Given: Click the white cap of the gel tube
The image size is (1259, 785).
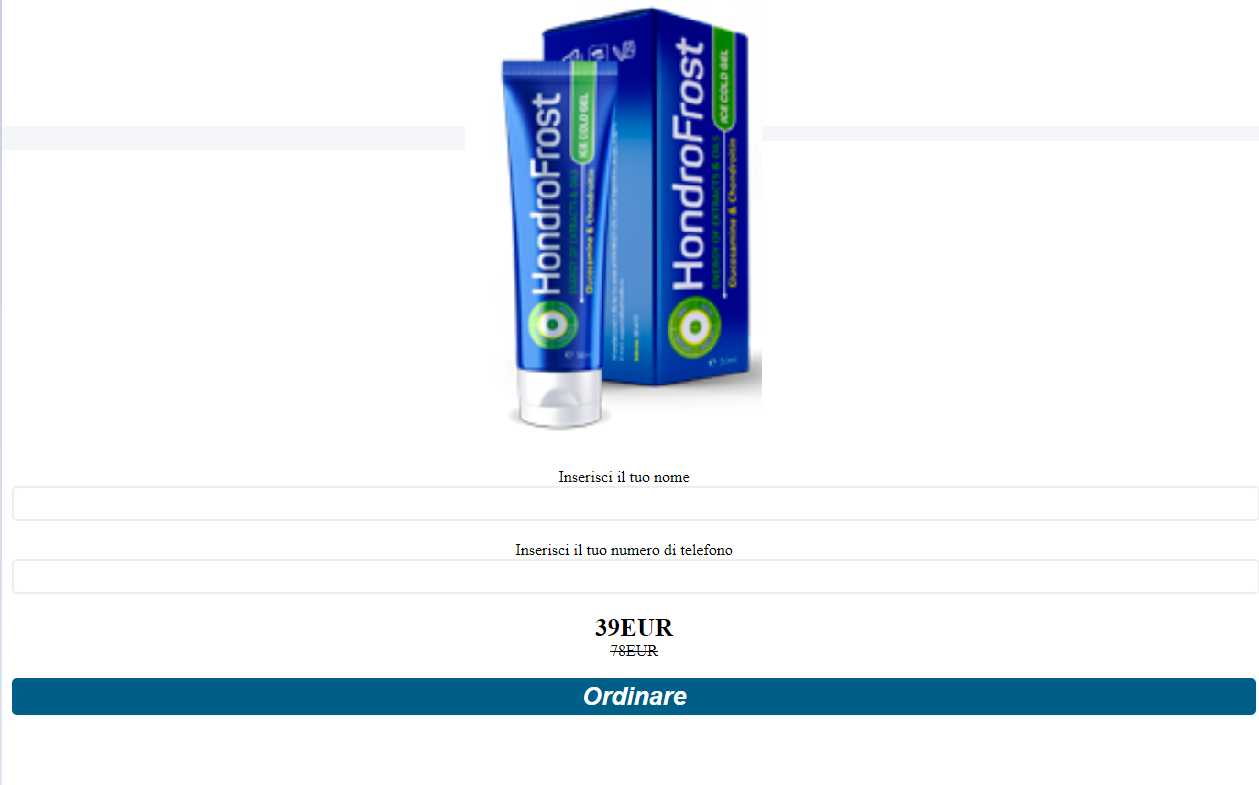Looking at the screenshot, I should 560,396.
